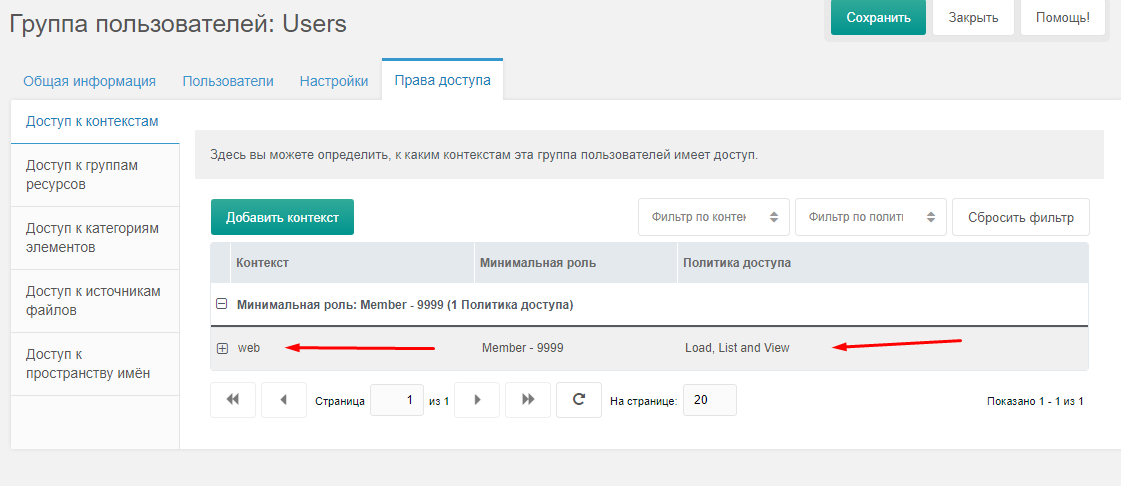Click the Сохранить button
The image size is (1121, 486).
[879, 18]
